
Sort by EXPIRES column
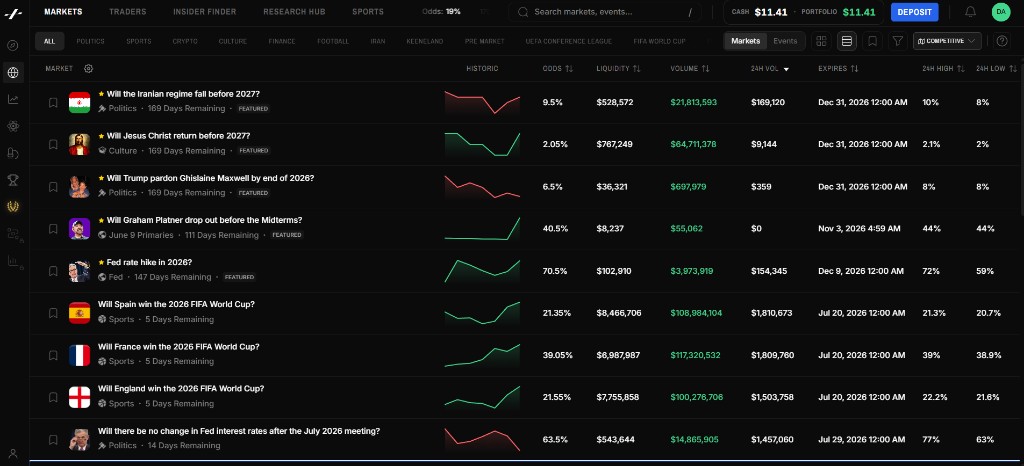coord(838,69)
